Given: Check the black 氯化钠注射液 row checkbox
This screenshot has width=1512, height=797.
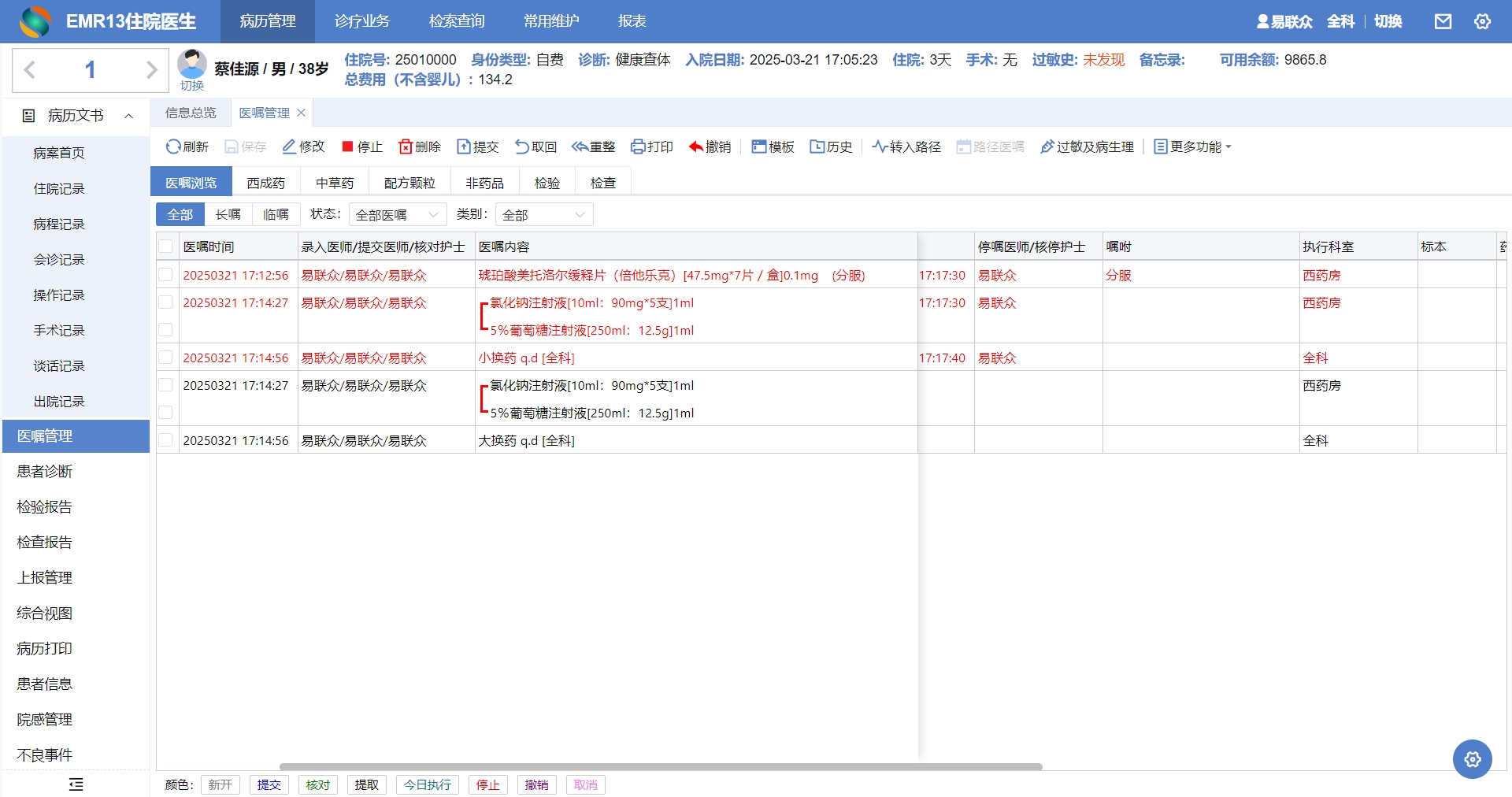Looking at the screenshot, I should (x=165, y=385).
